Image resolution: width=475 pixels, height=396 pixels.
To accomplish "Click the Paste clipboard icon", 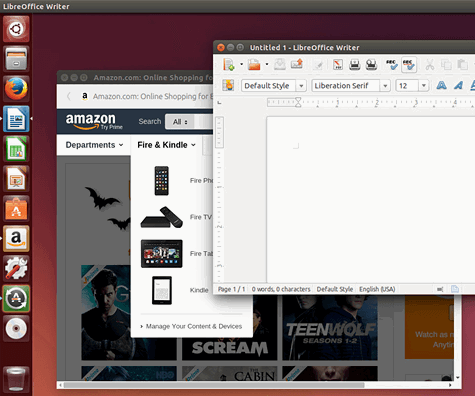I will 462,64.
